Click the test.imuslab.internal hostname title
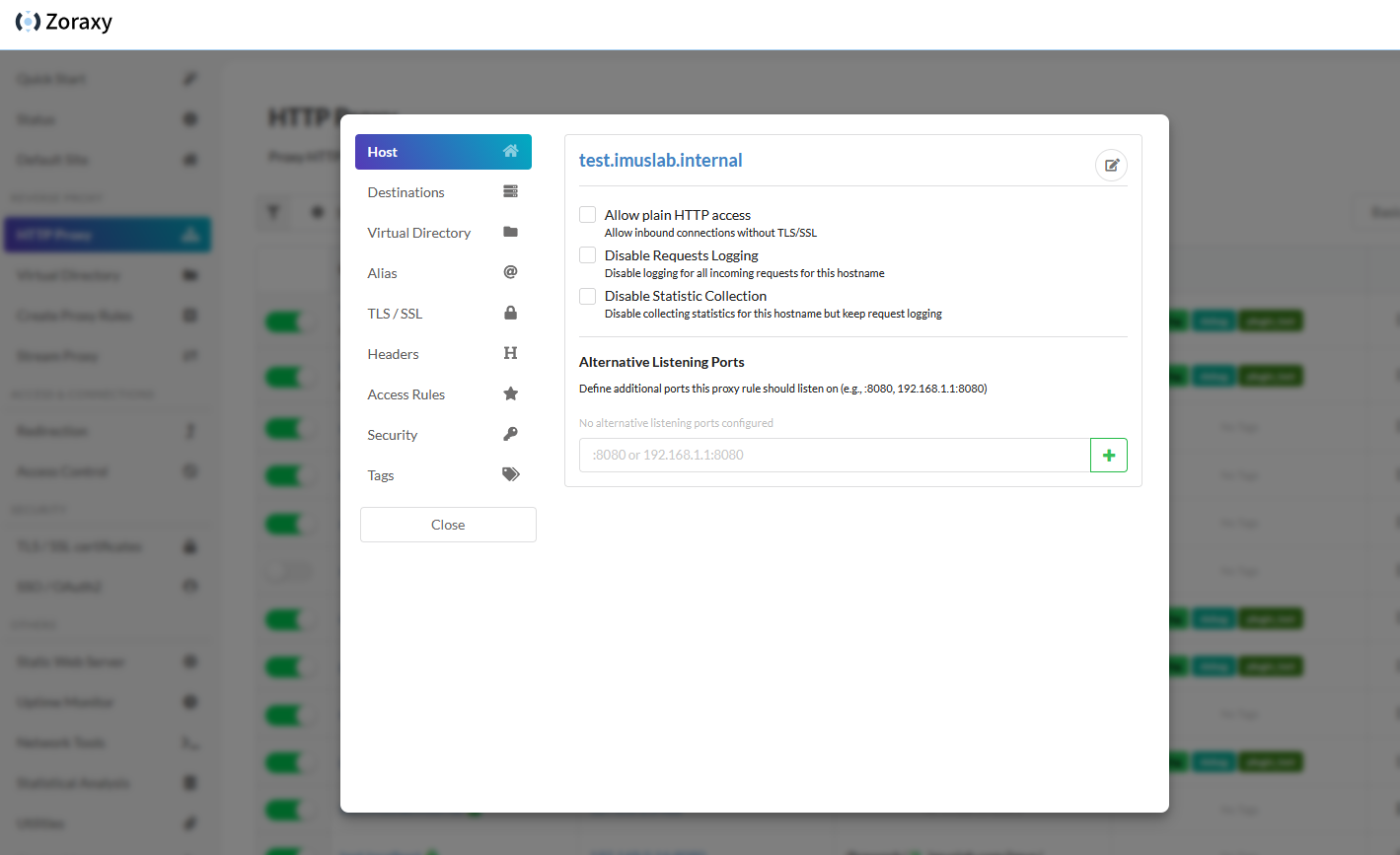Screen dimensions: 1400x855 661,161
